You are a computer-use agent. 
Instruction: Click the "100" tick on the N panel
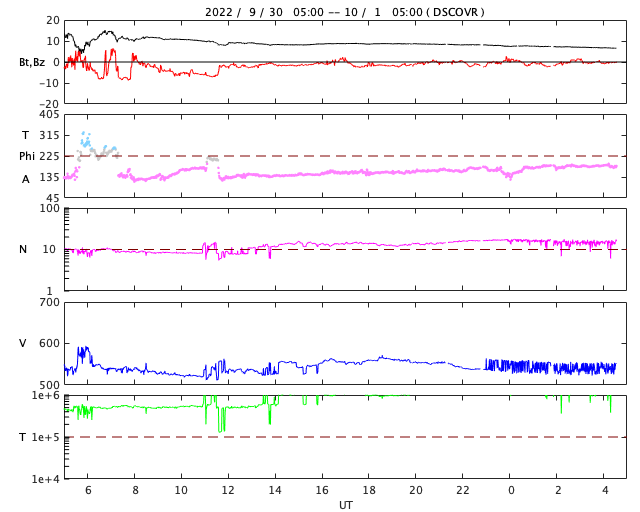point(49,208)
